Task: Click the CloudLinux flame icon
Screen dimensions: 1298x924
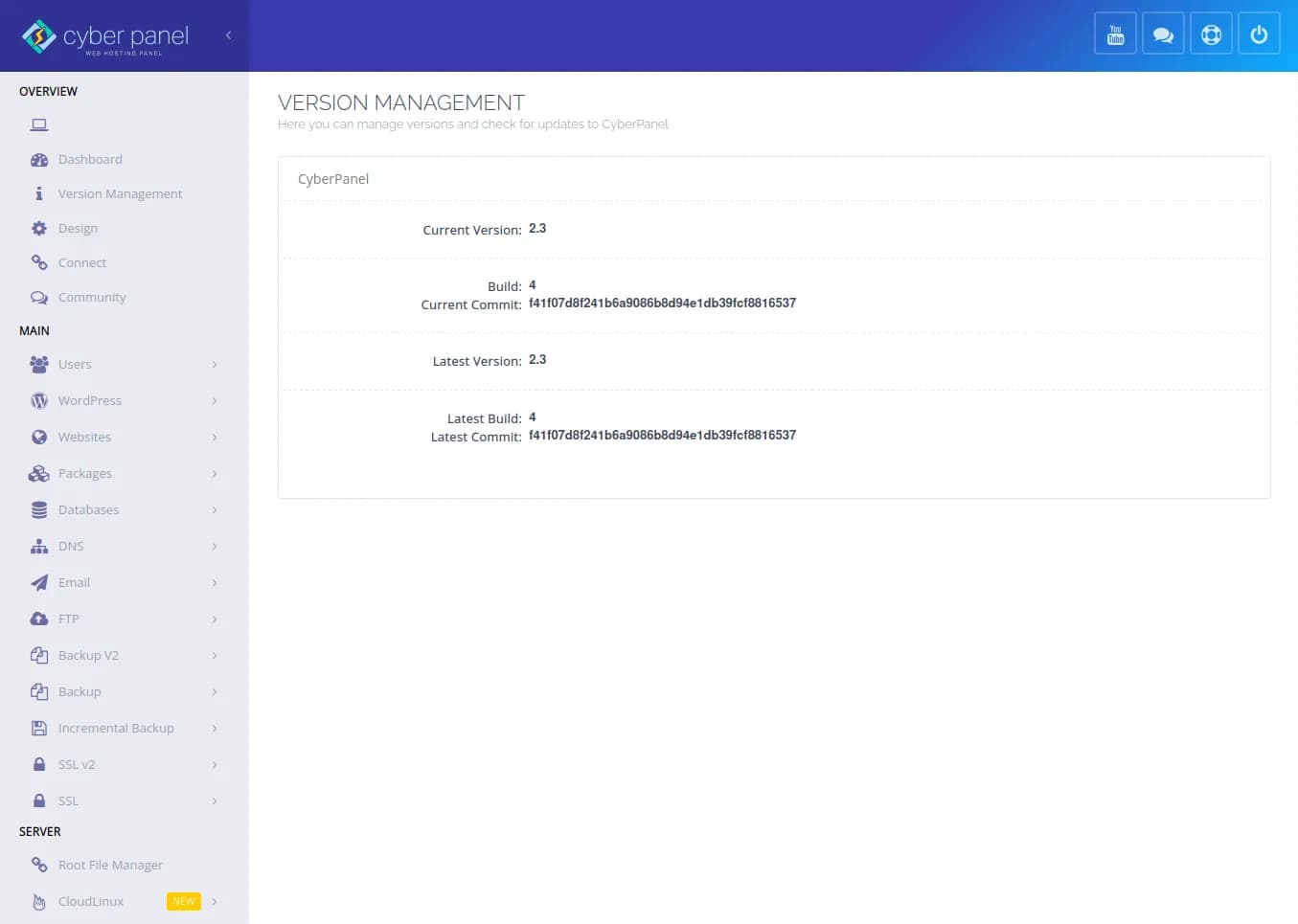Action: [39, 901]
